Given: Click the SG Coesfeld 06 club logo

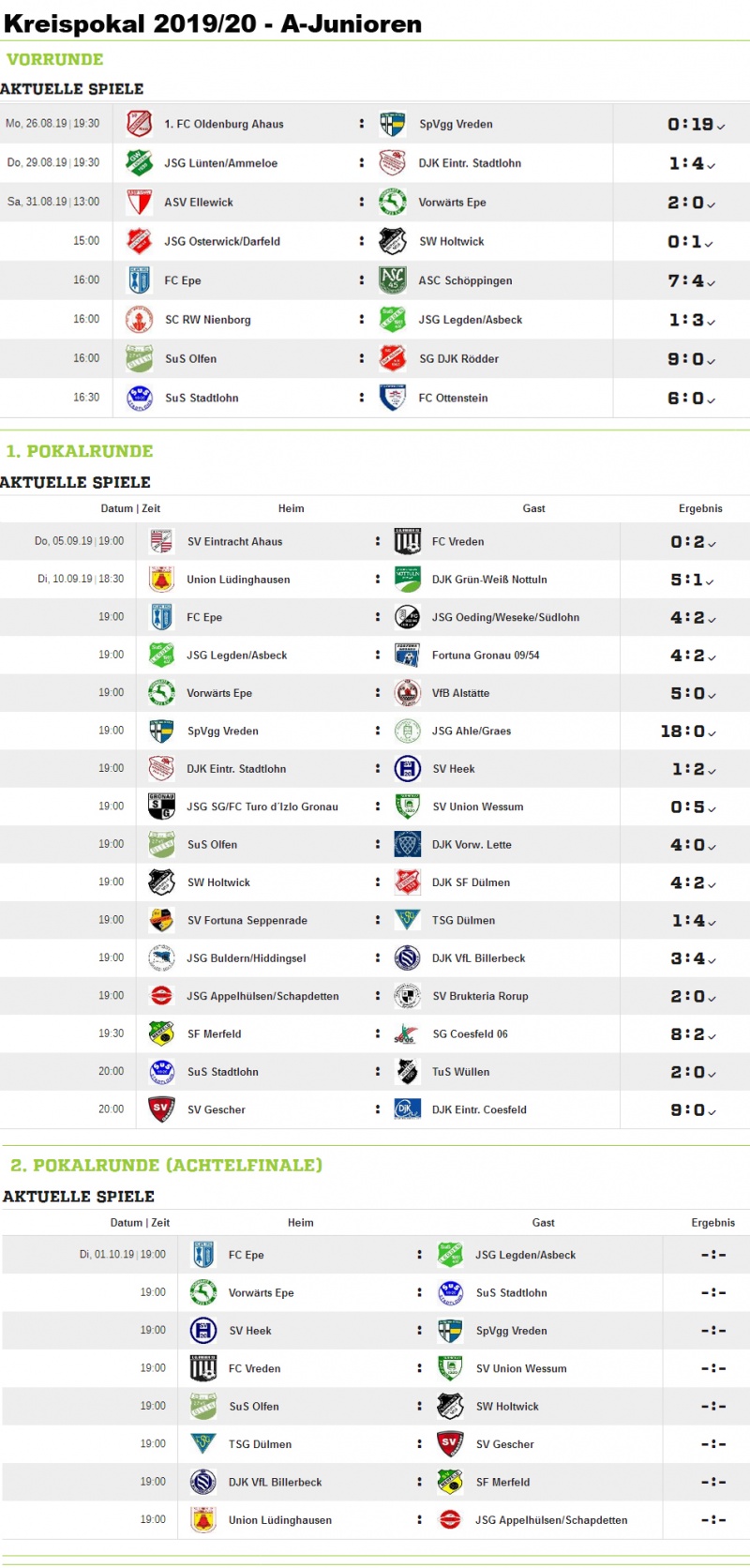Looking at the screenshot, I should (x=407, y=1033).
